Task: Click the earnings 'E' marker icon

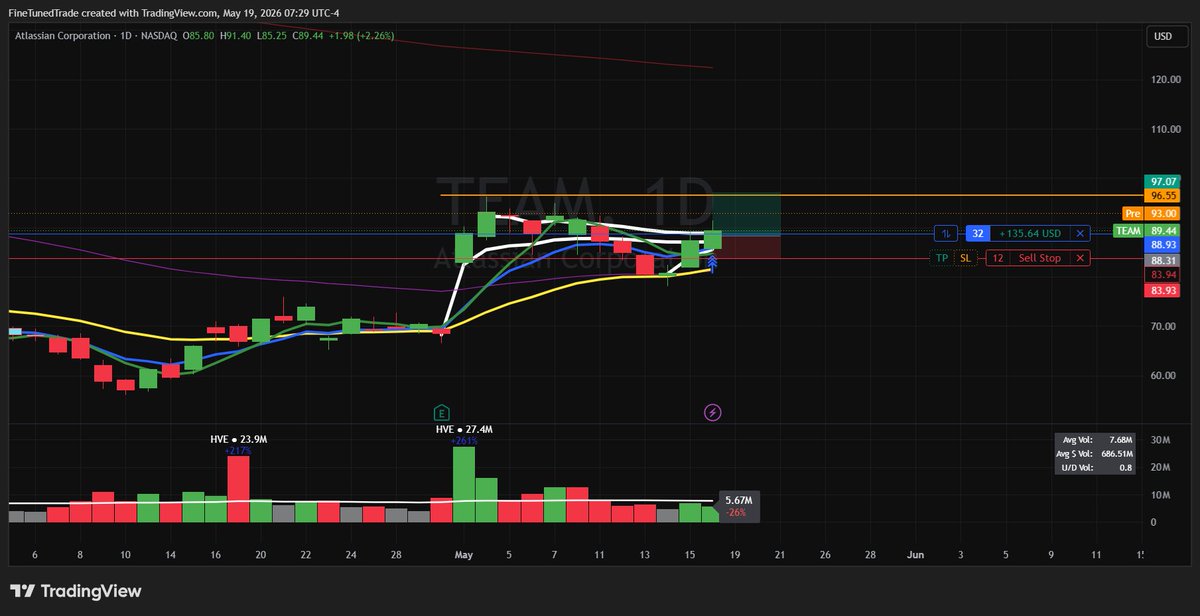Action: [441, 412]
